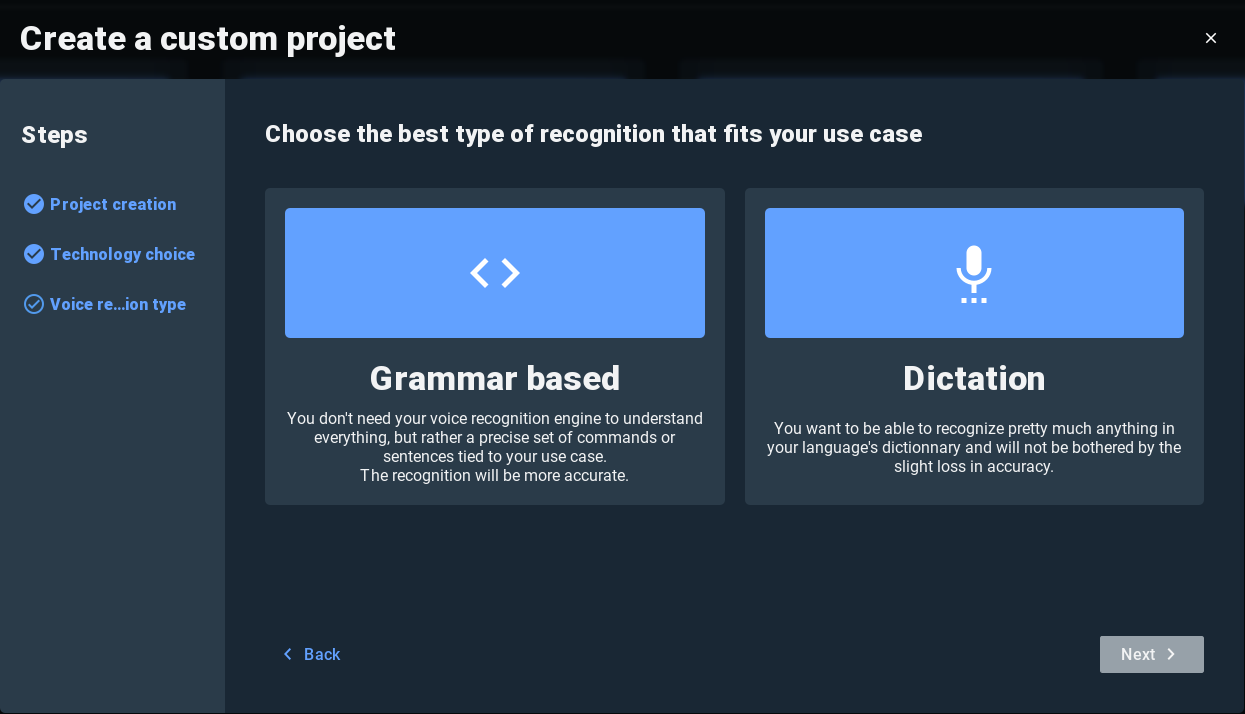Image resolution: width=1245 pixels, height=714 pixels.
Task: Open the Voice re...ion type step
Action: coord(118,304)
